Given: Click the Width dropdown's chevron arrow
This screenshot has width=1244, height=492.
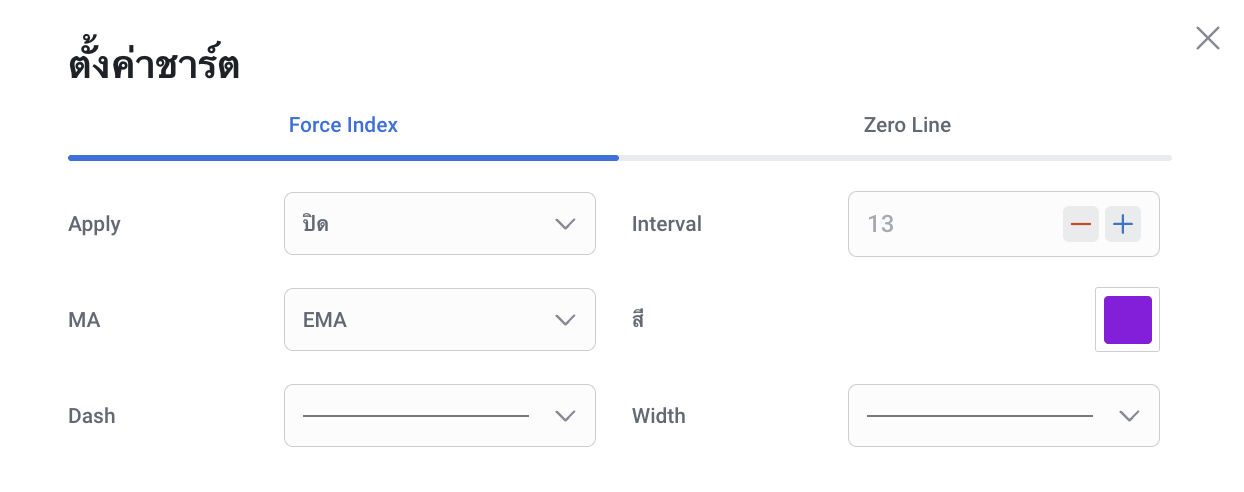Looking at the screenshot, I should [x=1129, y=416].
